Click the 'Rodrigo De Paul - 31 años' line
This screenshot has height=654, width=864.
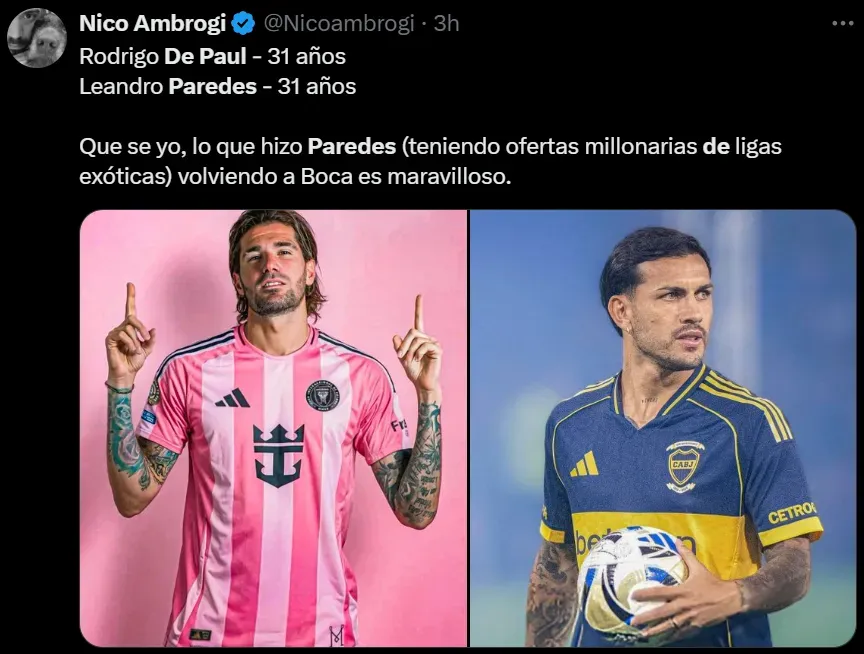coord(213,56)
